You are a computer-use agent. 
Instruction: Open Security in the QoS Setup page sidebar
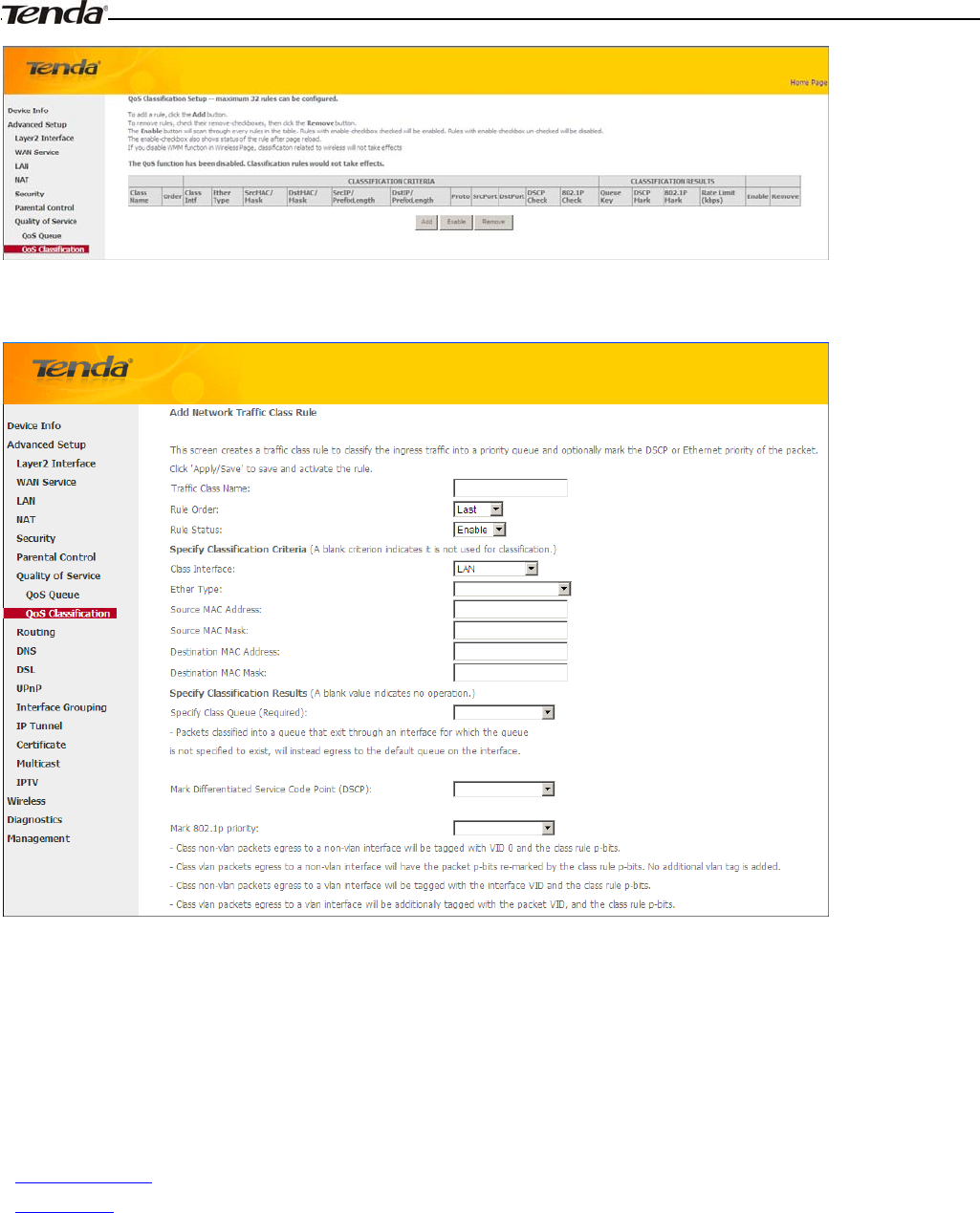30,194
